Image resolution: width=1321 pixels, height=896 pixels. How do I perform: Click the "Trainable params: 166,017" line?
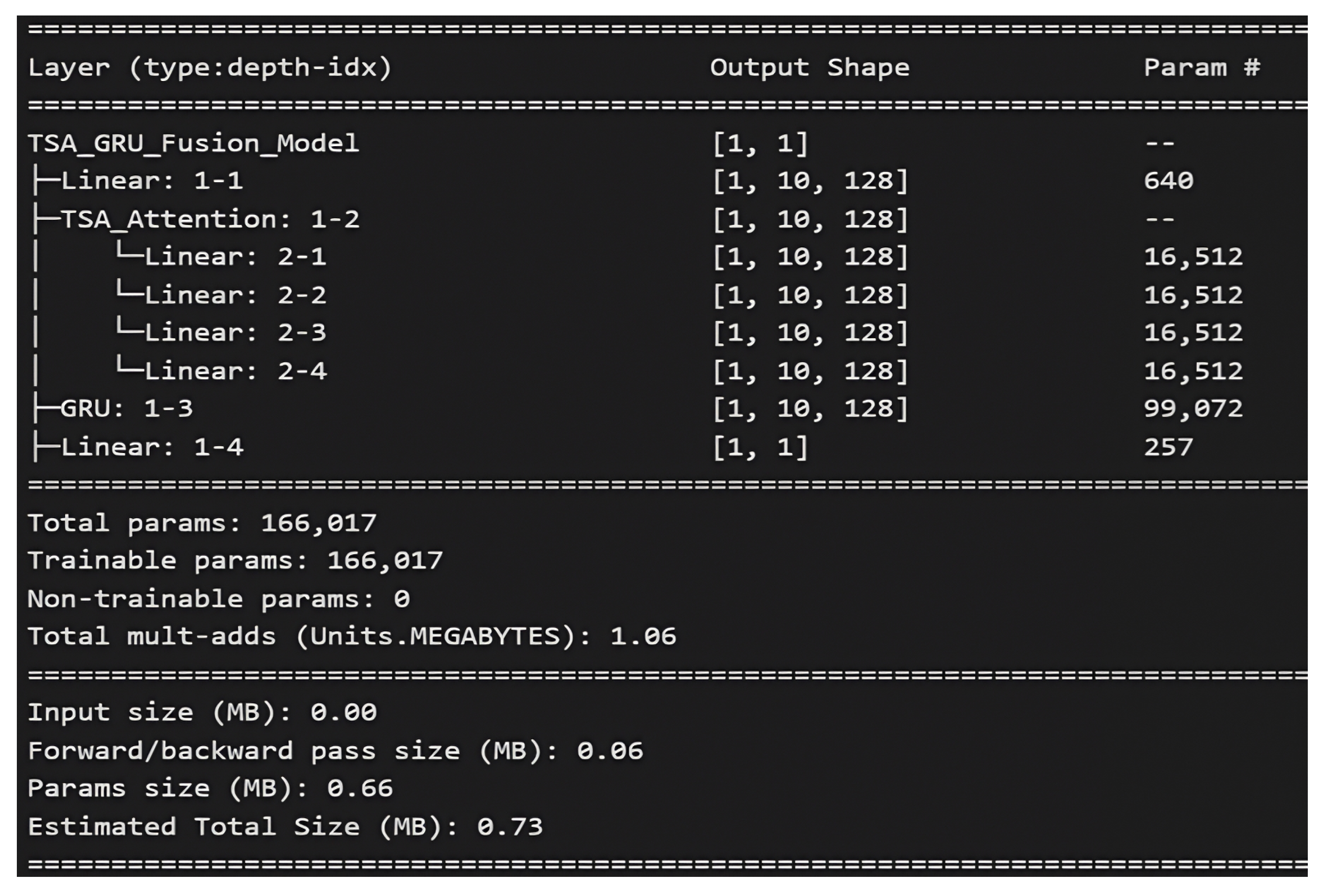tap(235, 561)
